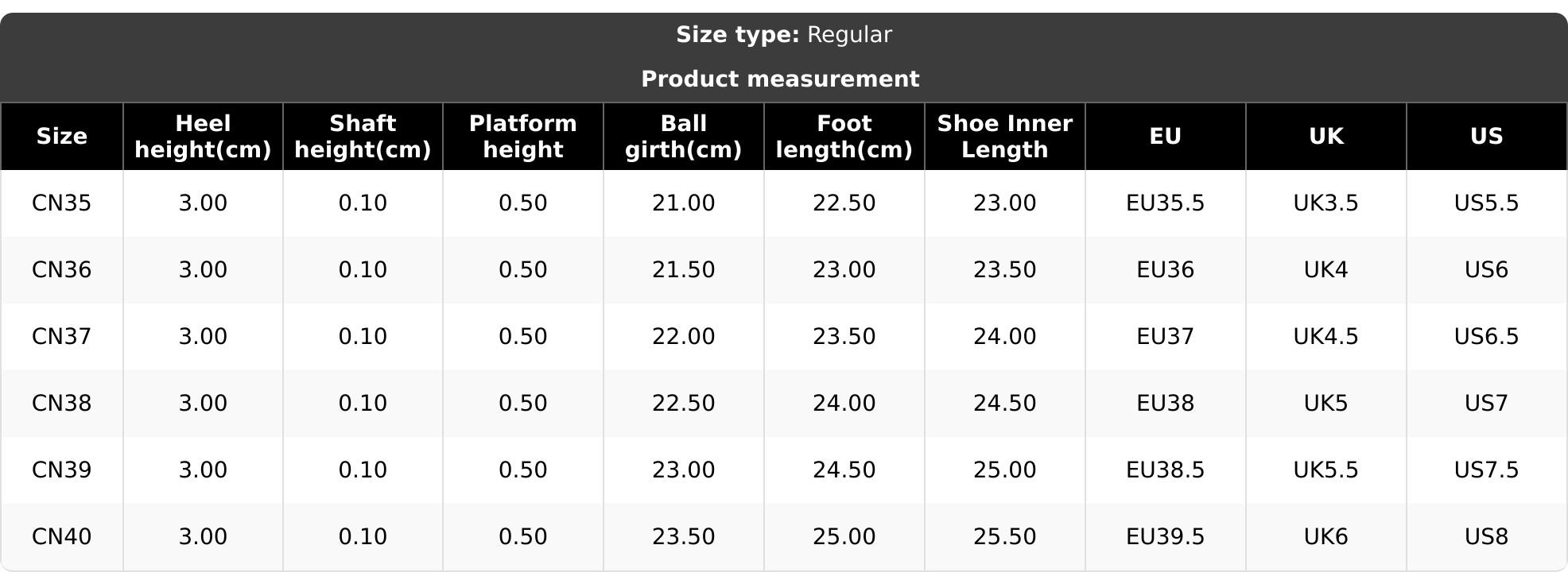Viewport: 1568px width, 572px height.
Task: Click the EU column header
Action: (1165, 137)
